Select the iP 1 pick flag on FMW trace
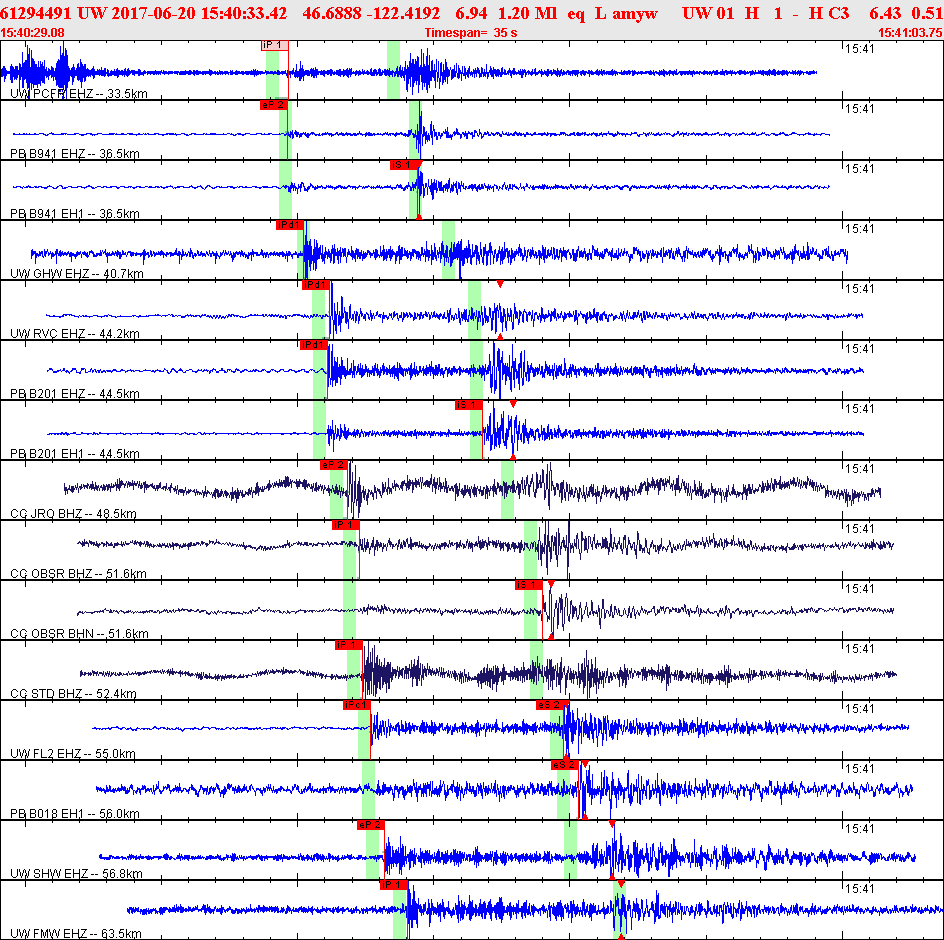 [x=394, y=885]
